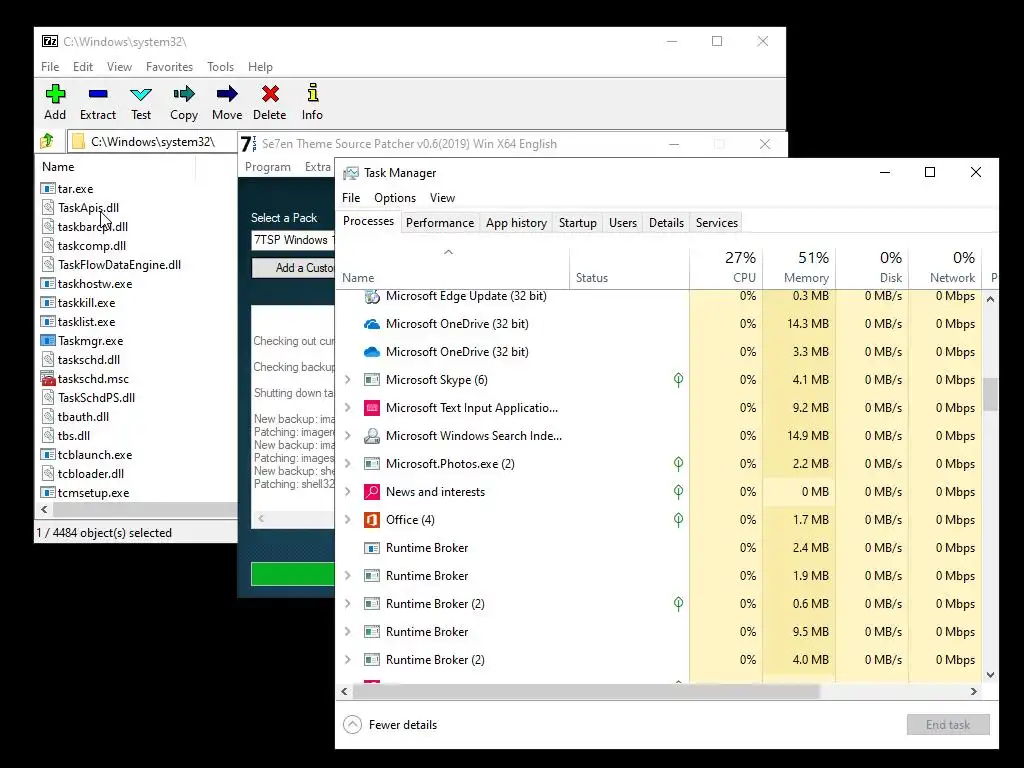Sort processes by the Memory column header
1024x768 pixels.
point(799,266)
